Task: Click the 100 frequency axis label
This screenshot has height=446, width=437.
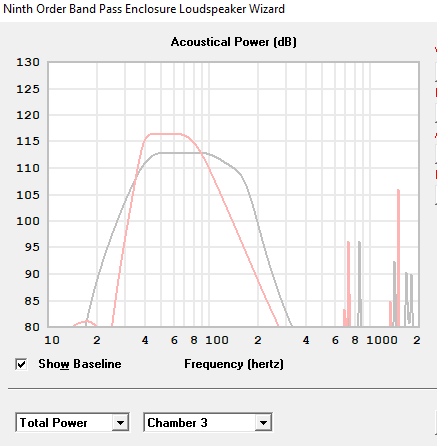Action: coord(217,340)
